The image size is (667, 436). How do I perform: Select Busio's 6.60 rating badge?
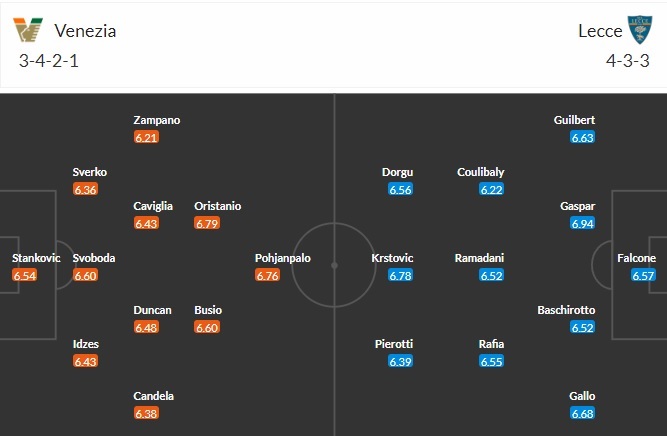click(207, 327)
